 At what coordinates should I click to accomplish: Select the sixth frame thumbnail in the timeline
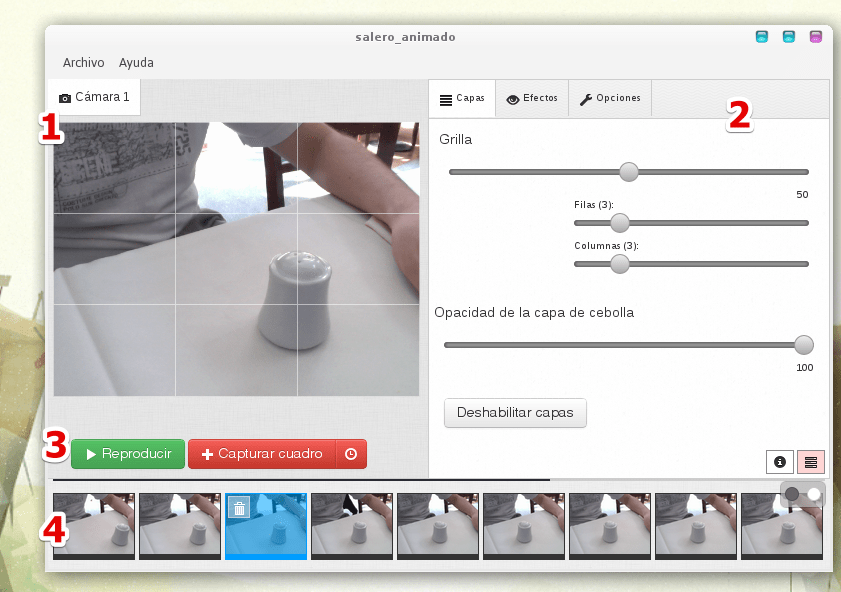pyautogui.click(x=524, y=526)
